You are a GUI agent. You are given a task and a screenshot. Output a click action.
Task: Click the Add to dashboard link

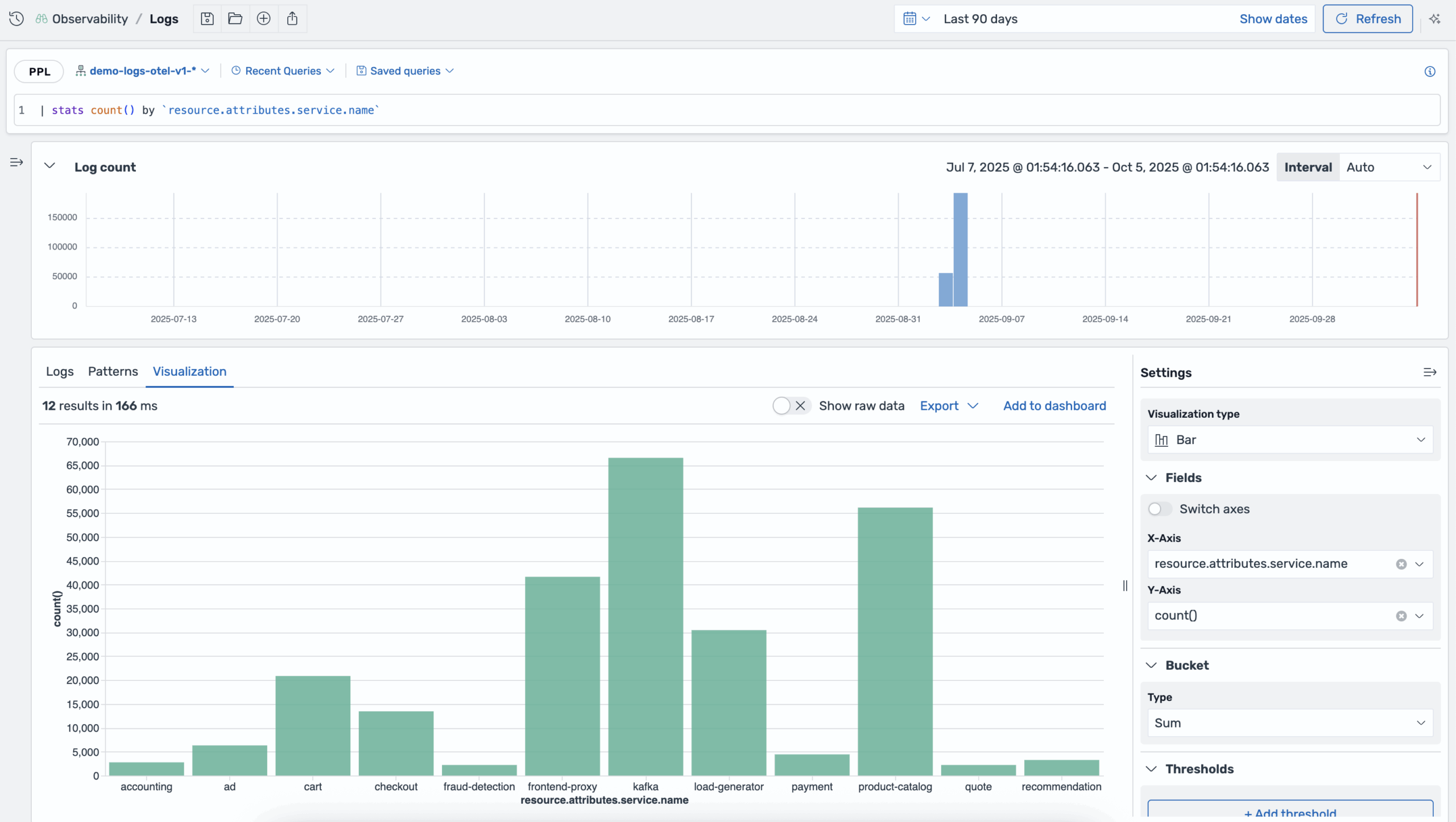click(1054, 406)
